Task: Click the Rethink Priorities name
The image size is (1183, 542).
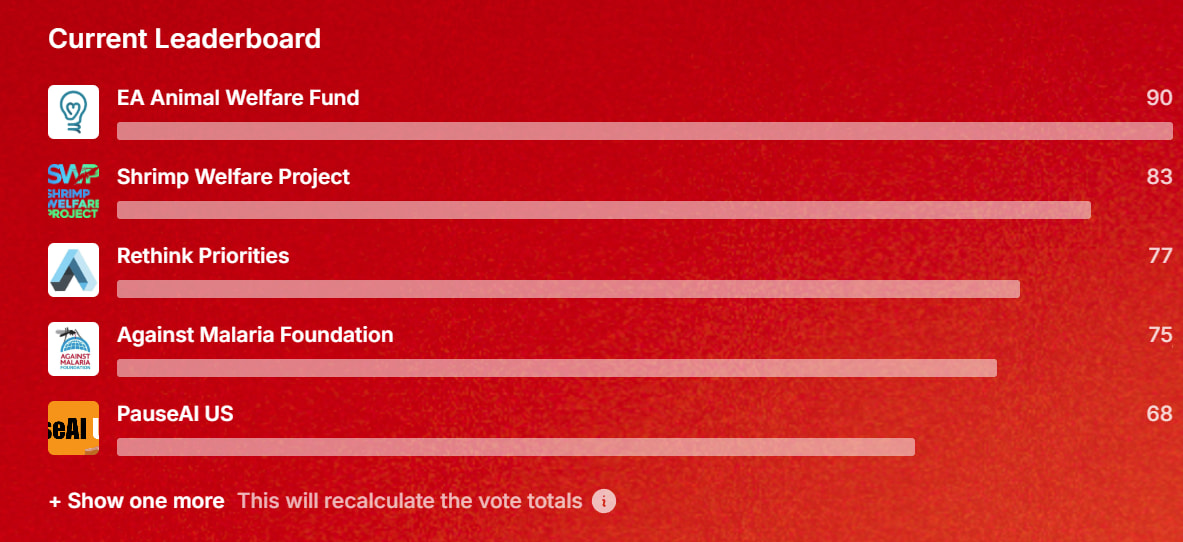Action: (x=203, y=256)
